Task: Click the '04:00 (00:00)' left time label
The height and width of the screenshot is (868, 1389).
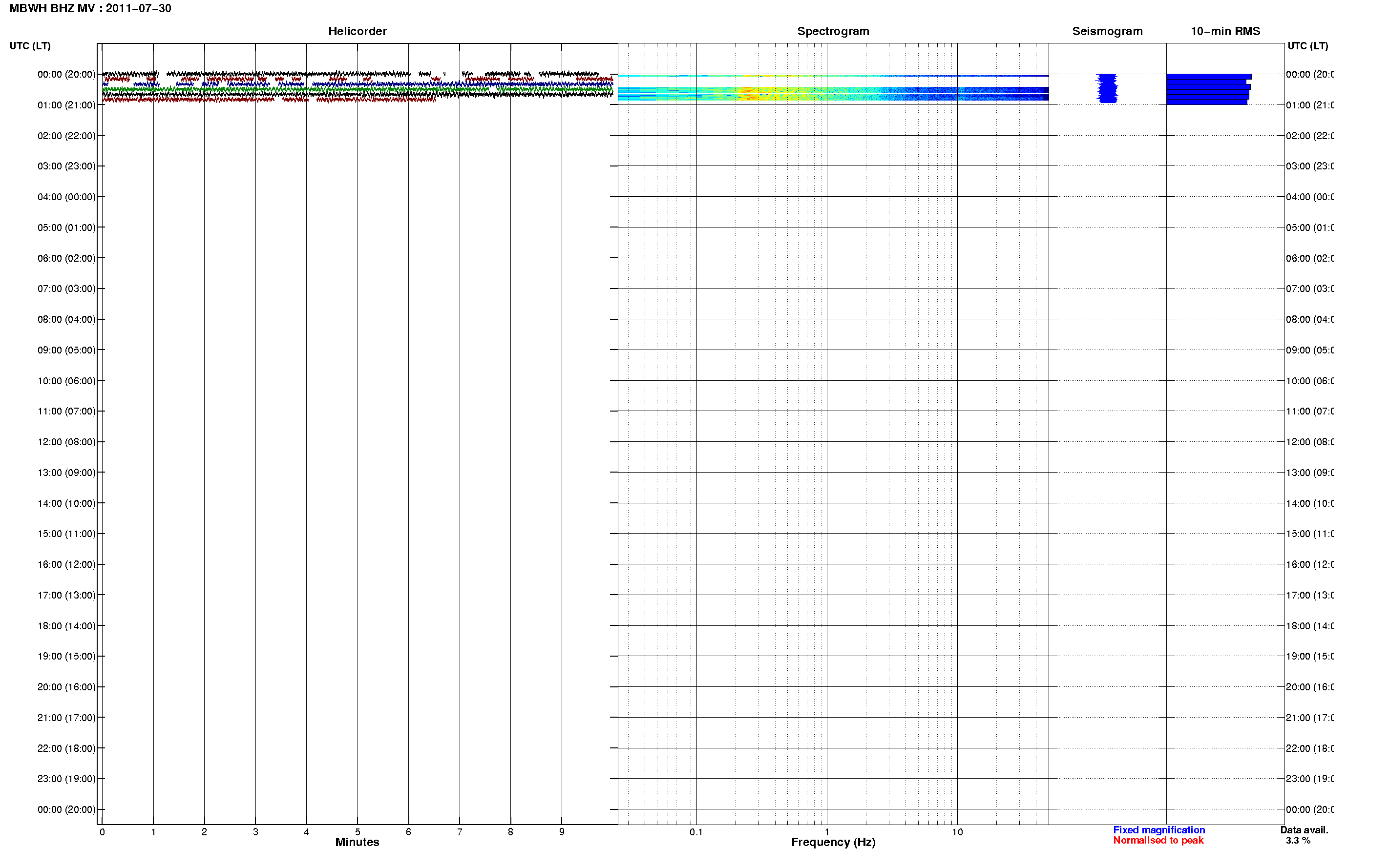Action: tap(66, 197)
